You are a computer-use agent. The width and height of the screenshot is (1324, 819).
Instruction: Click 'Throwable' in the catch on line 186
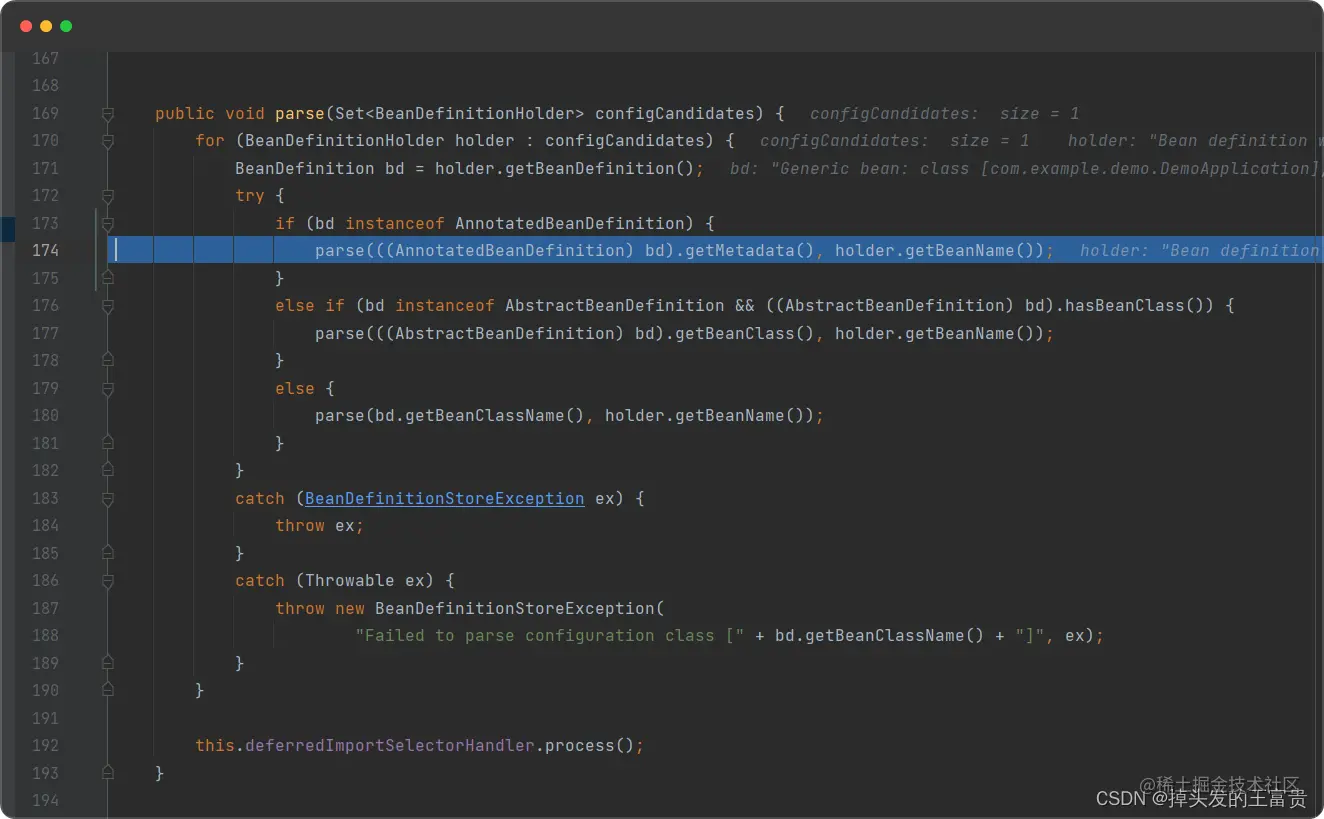[x=350, y=580]
